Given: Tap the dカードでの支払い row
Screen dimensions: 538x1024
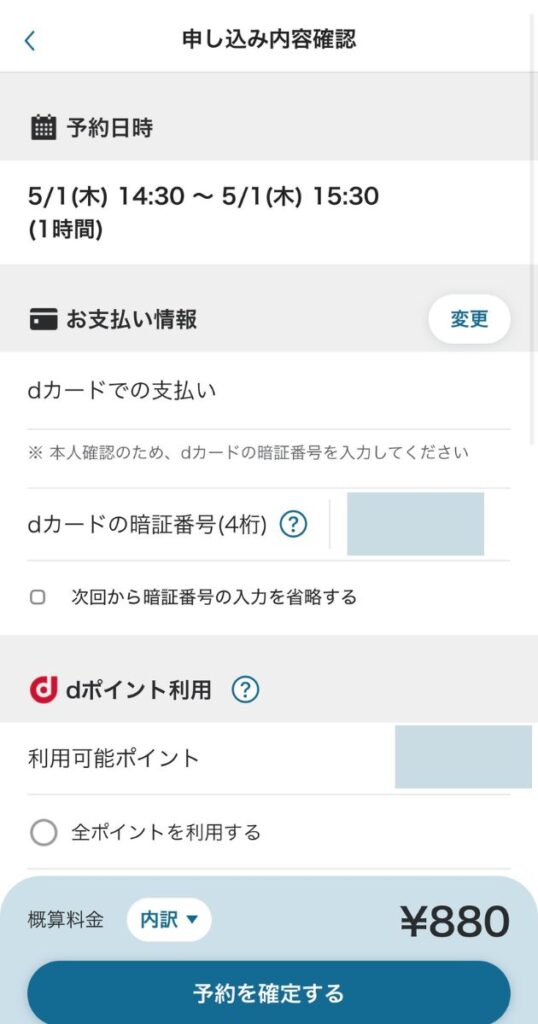Looking at the screenshot, I should click(268, 391).
